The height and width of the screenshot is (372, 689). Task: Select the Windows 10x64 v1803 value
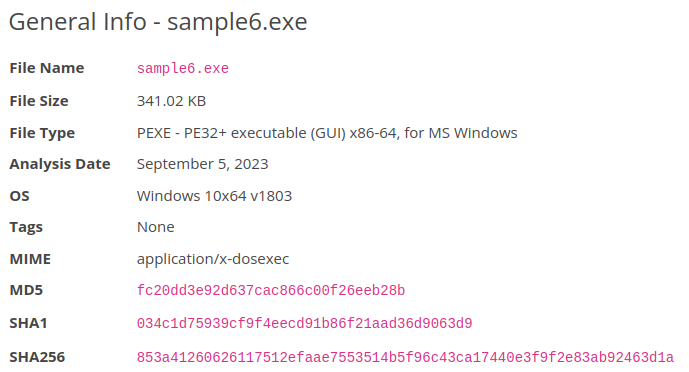(214, 196)
